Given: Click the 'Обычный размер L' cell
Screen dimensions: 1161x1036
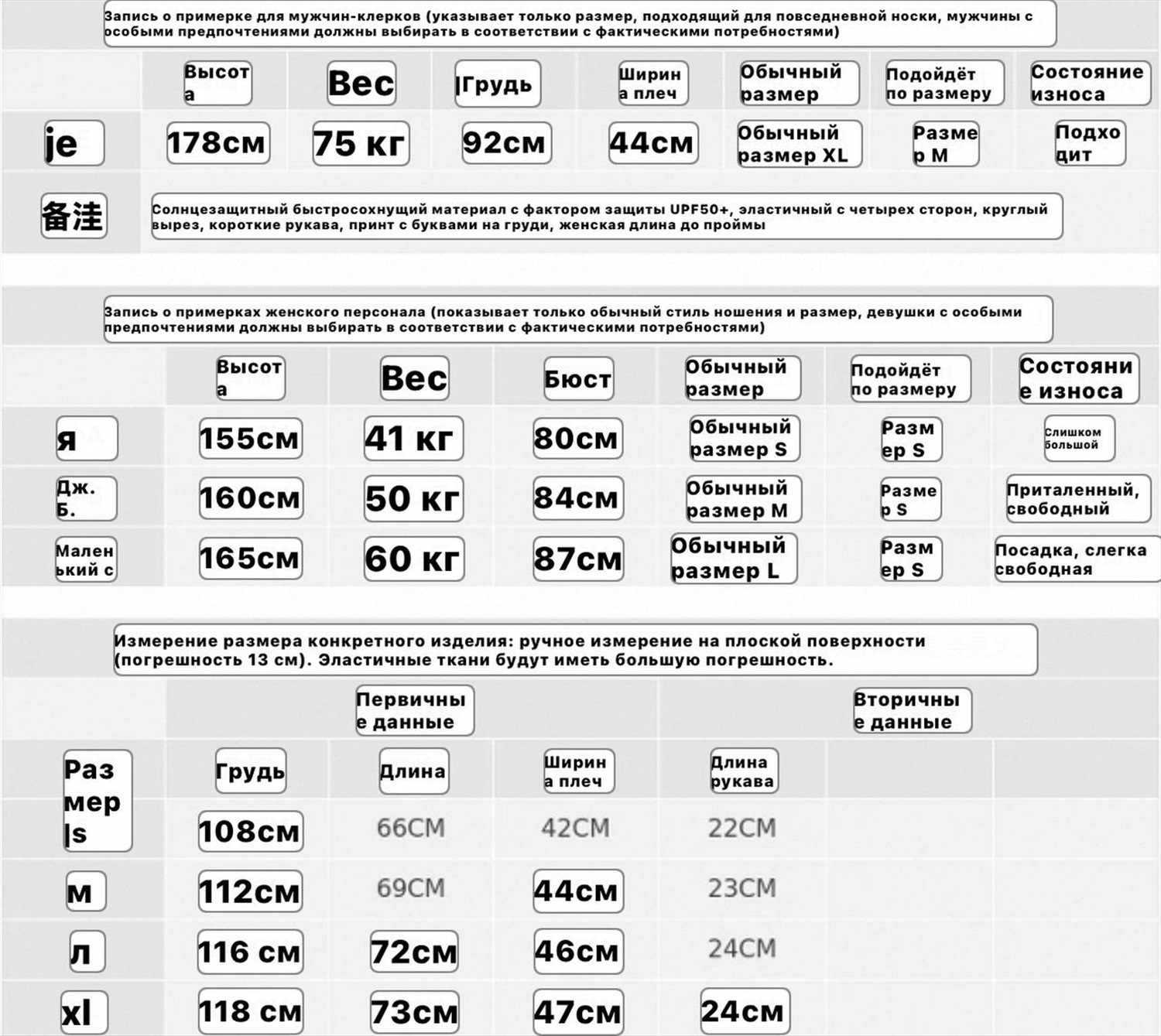Looking at the screenshot, I should (x=733, y=559).
